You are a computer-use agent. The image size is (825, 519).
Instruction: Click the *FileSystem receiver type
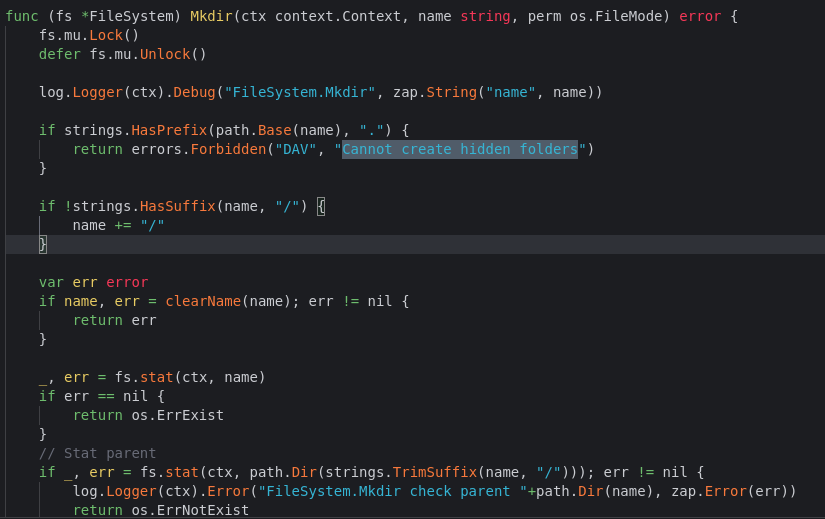tap(127, 16)
